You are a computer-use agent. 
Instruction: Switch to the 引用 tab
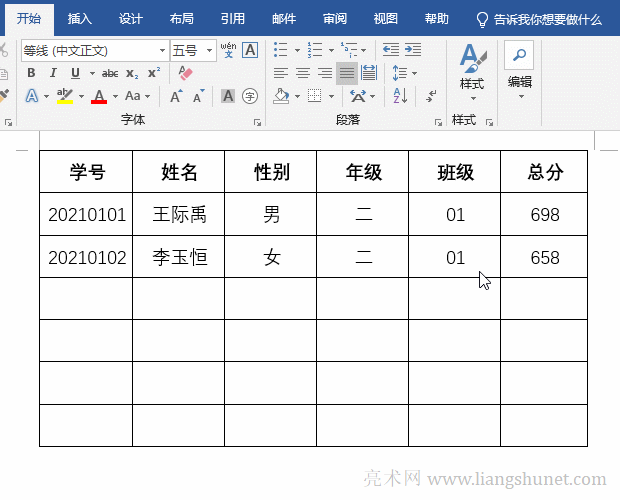tap(232, 19)
